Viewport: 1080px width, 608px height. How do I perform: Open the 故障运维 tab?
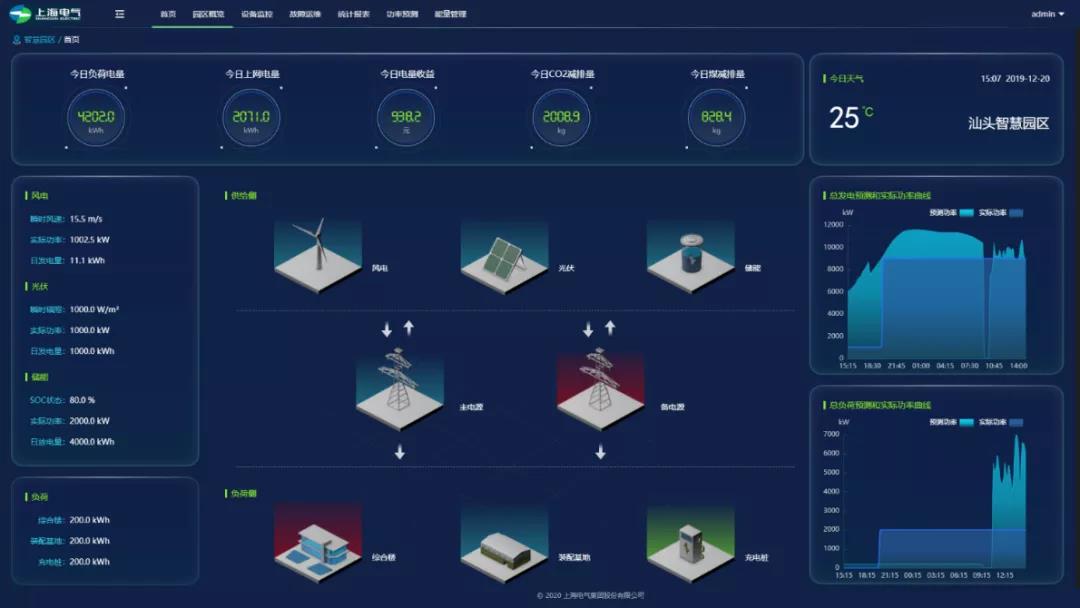(305, 14)
